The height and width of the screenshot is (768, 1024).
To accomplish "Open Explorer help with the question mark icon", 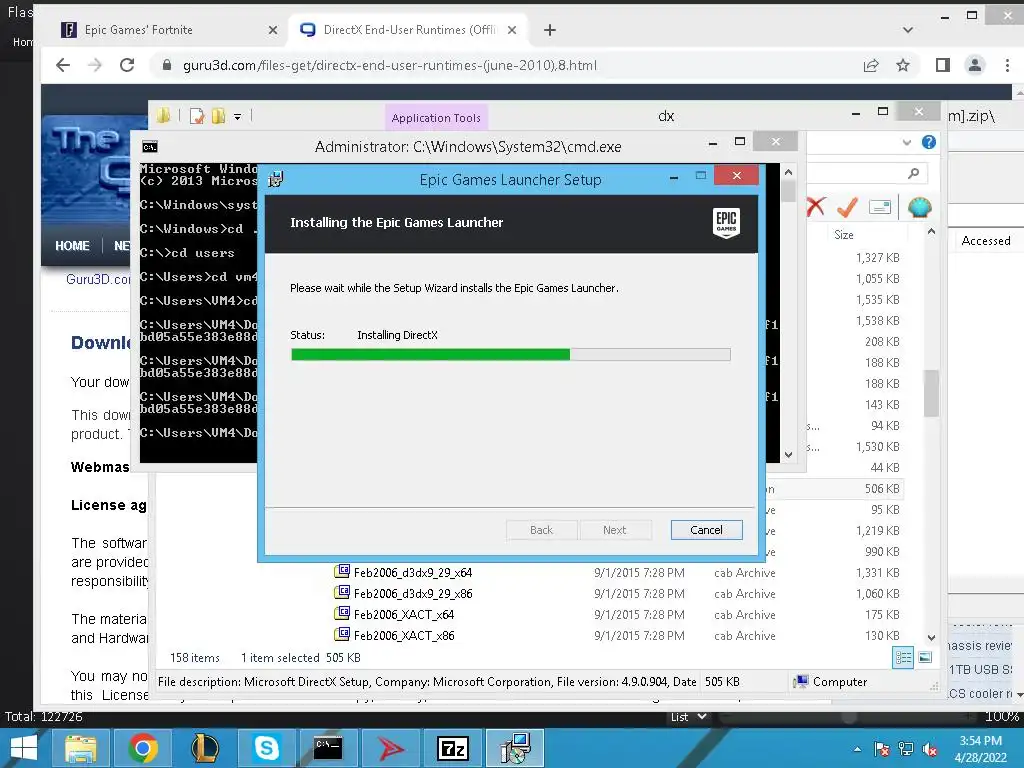I will pos(928,142).
